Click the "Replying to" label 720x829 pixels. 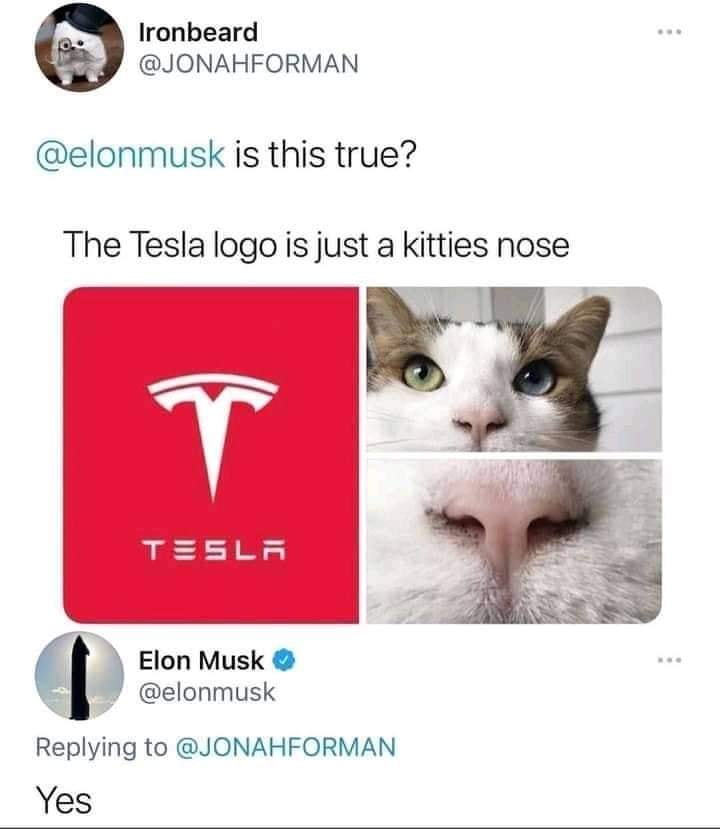coord(101,748)
